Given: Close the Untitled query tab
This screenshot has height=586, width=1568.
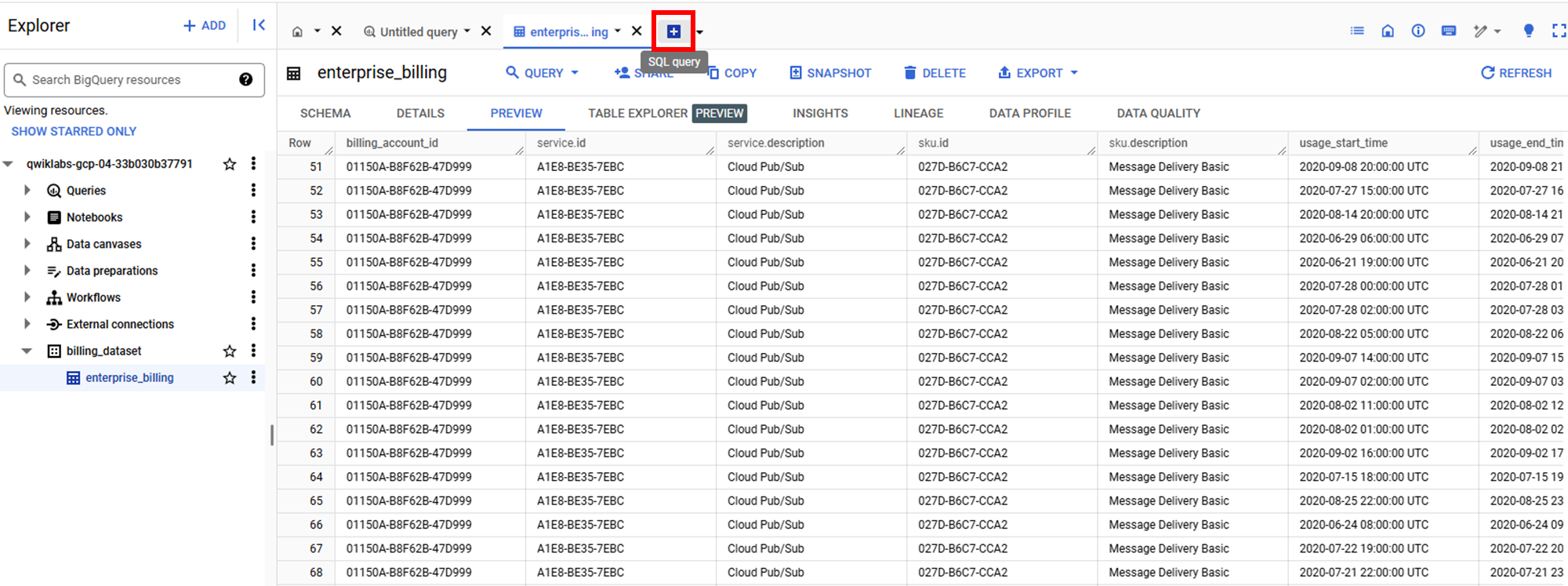Looking at the screenshot, I should [486, 31].
